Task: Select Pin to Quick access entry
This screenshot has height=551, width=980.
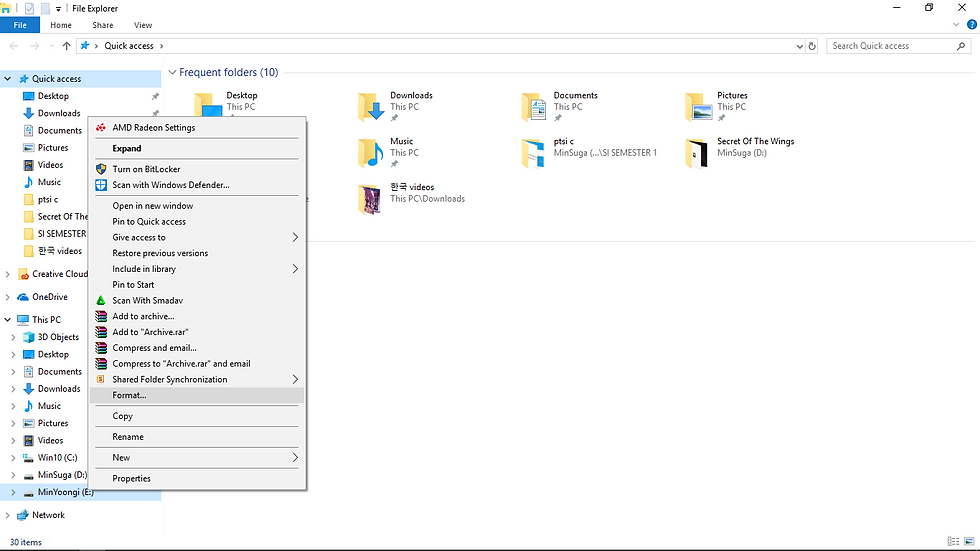Action: click(197, 222)
